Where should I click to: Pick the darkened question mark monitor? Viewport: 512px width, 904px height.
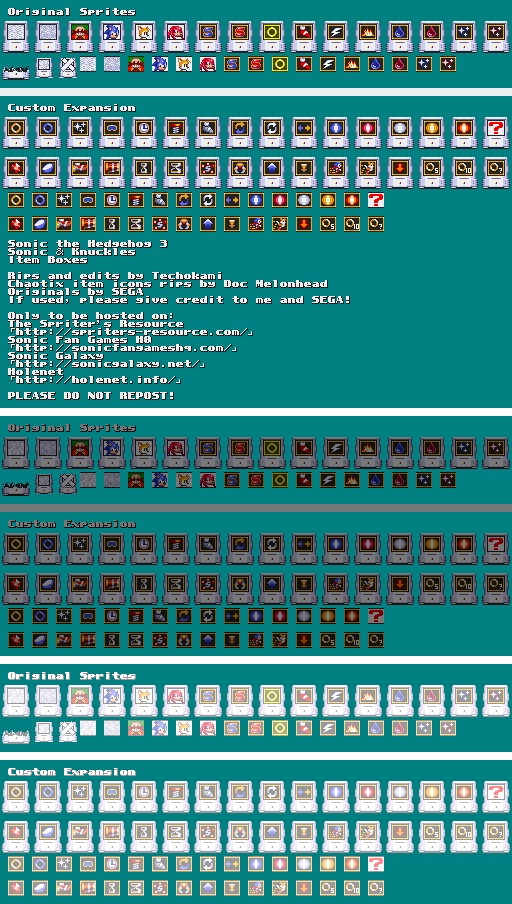pos(497,549)
